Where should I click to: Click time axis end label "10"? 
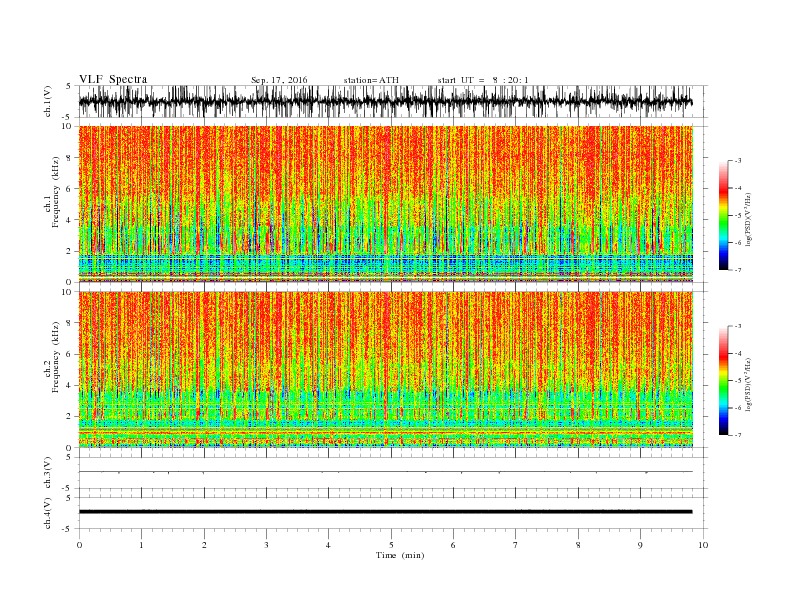703,545
